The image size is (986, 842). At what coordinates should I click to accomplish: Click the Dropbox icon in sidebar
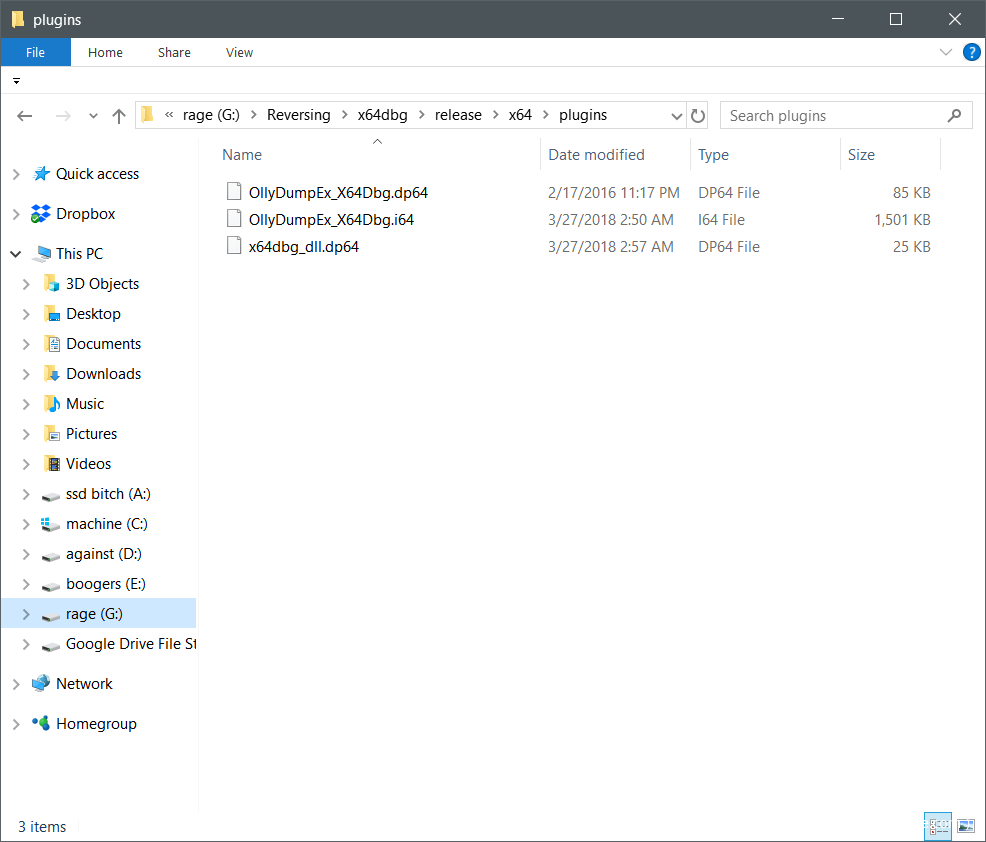coord(41,214)
